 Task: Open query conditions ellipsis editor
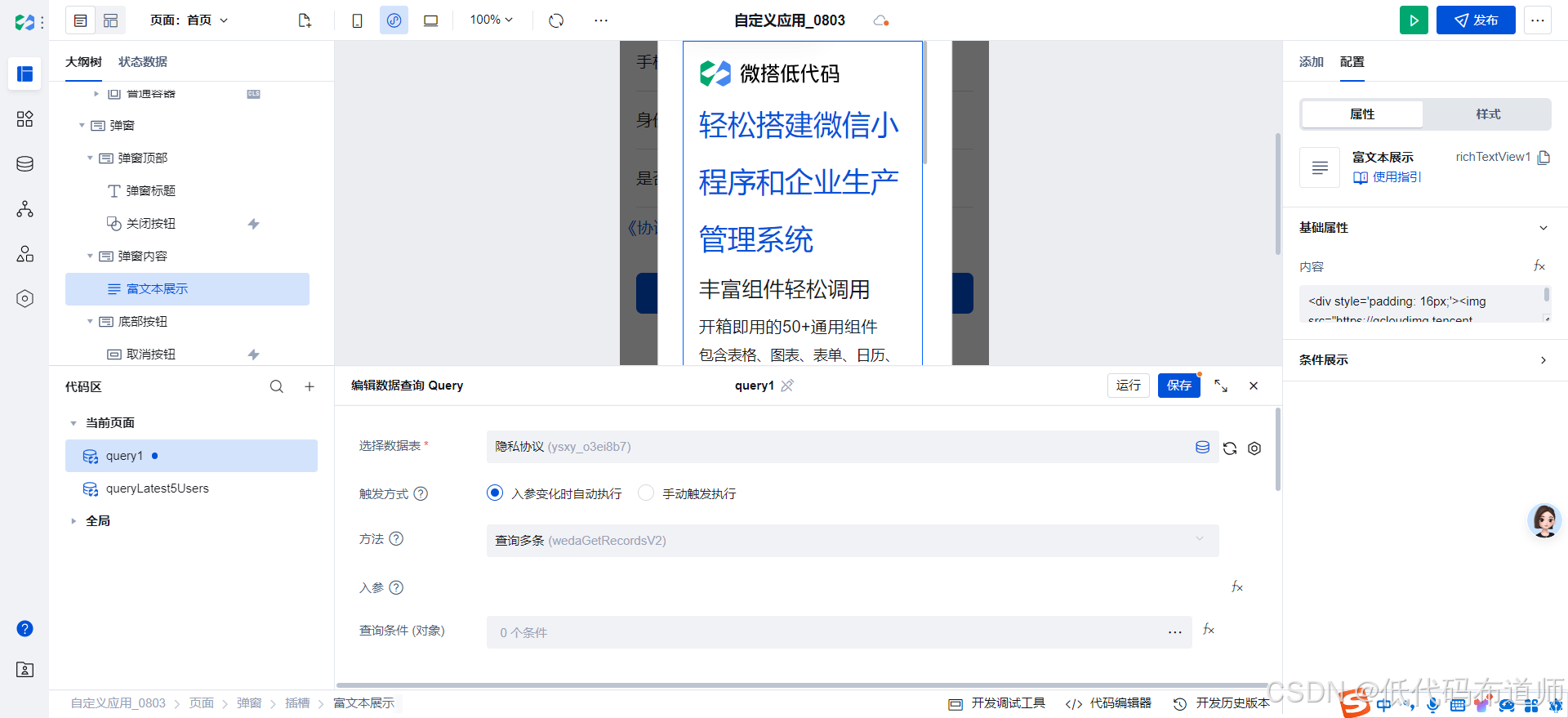(x=1175, y=632)
